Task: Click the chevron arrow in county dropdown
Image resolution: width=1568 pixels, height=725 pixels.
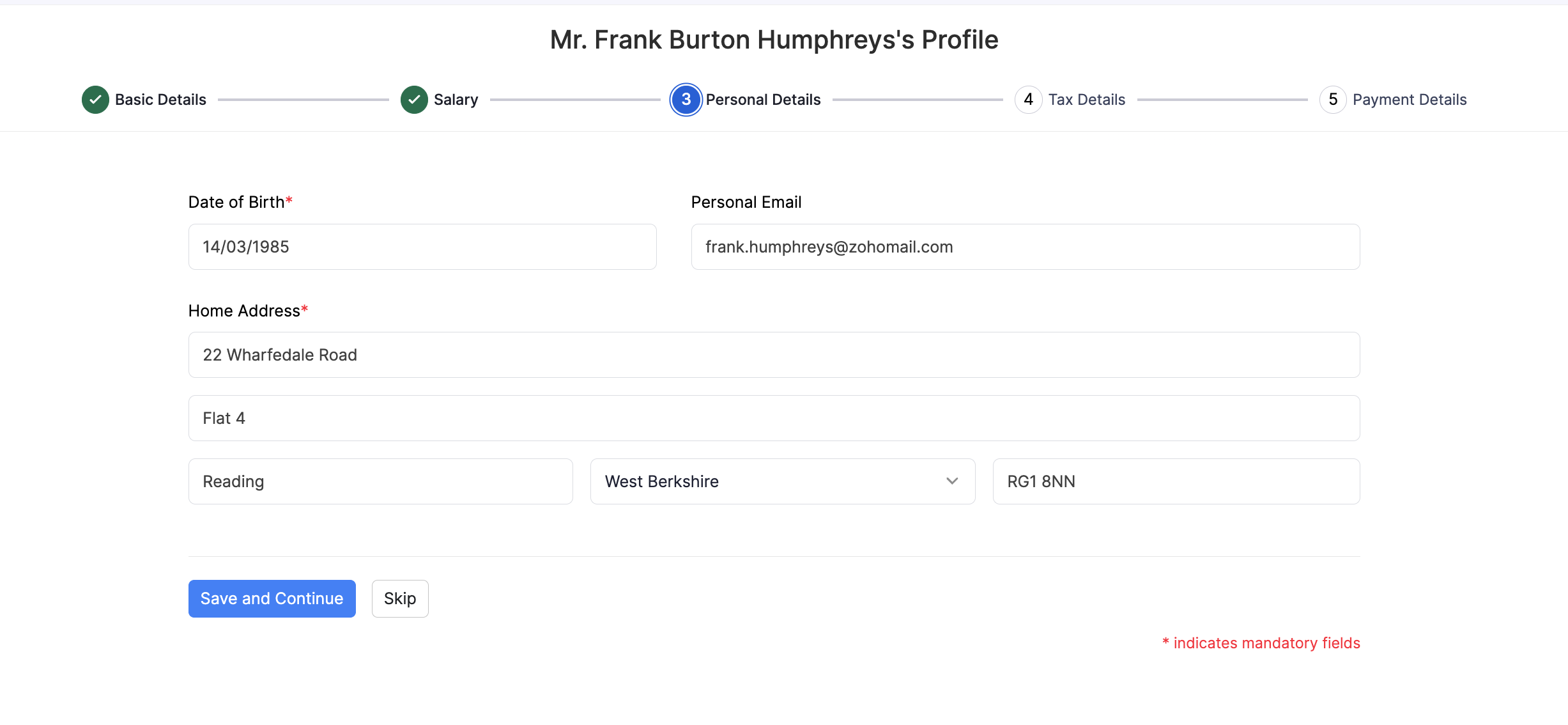Action: tap(952, 481)
